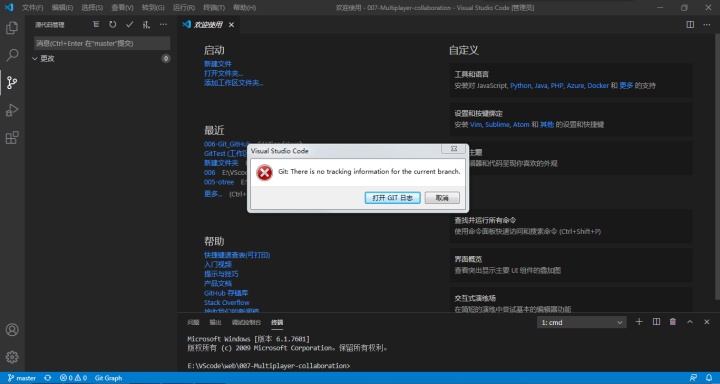Split the terminal pane
The width and height of the screenshot is (720, 384).
[x=656, y=322]
